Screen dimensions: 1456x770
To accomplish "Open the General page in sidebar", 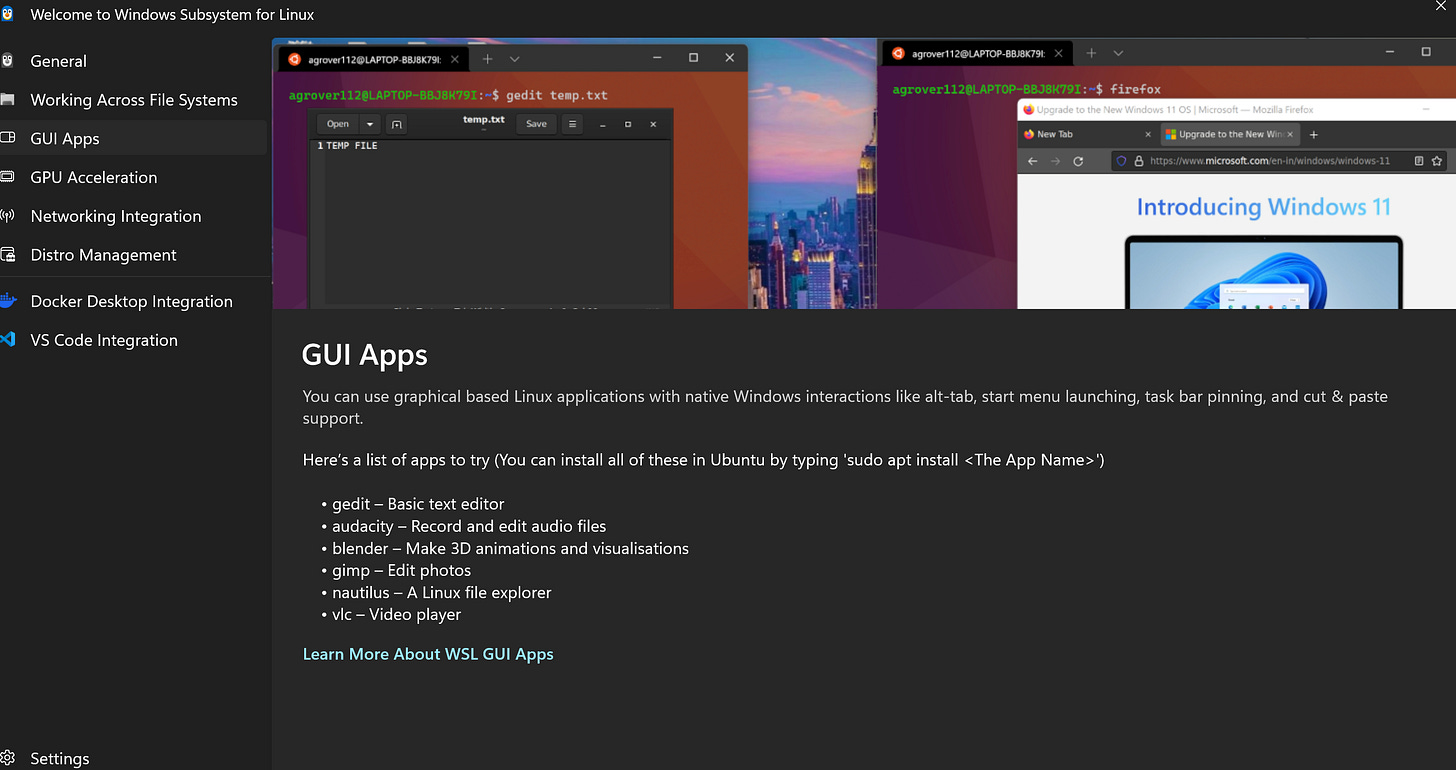I will click(x=134, y=61).
